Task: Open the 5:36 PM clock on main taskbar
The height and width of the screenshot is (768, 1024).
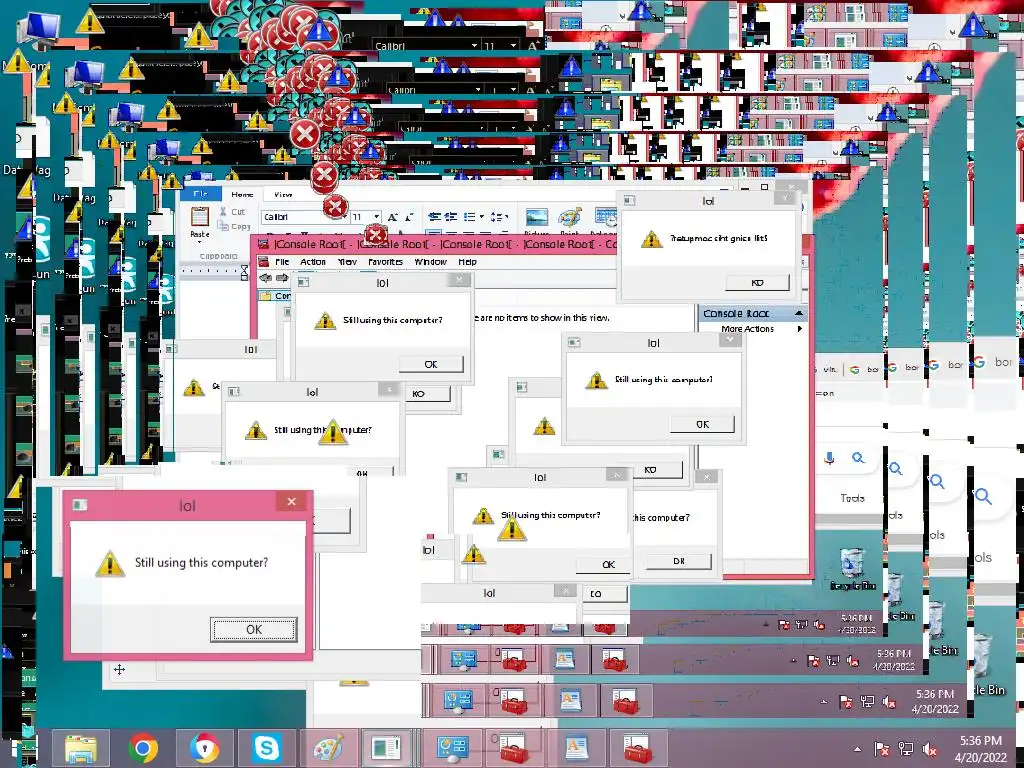Action: [980, 749]
